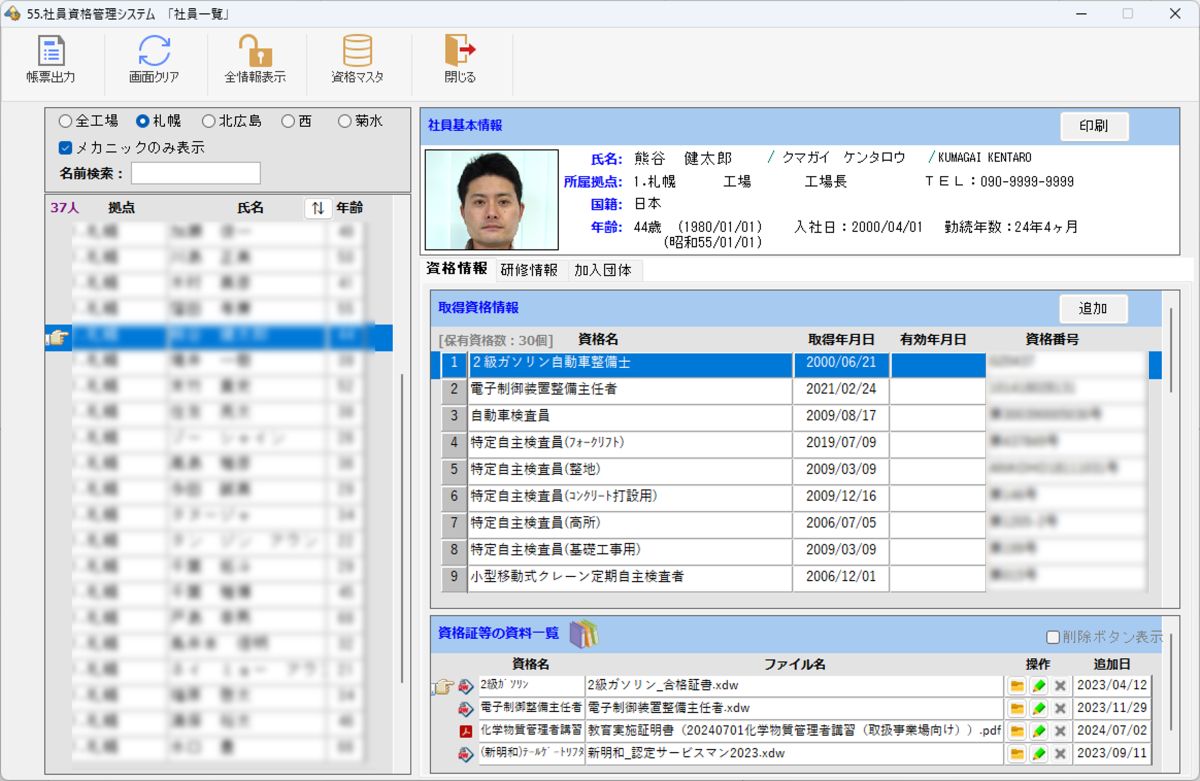Viewport: 1200px width, 781px height.
Task: Click the 印刷 print button
Action: (1094, 126)
